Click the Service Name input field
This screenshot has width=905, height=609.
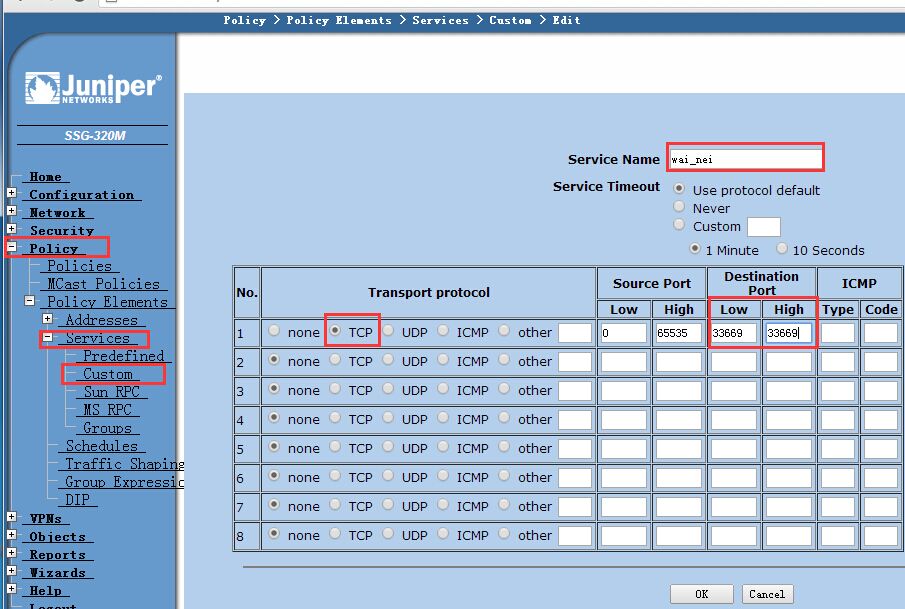click(x=743, y=158)
